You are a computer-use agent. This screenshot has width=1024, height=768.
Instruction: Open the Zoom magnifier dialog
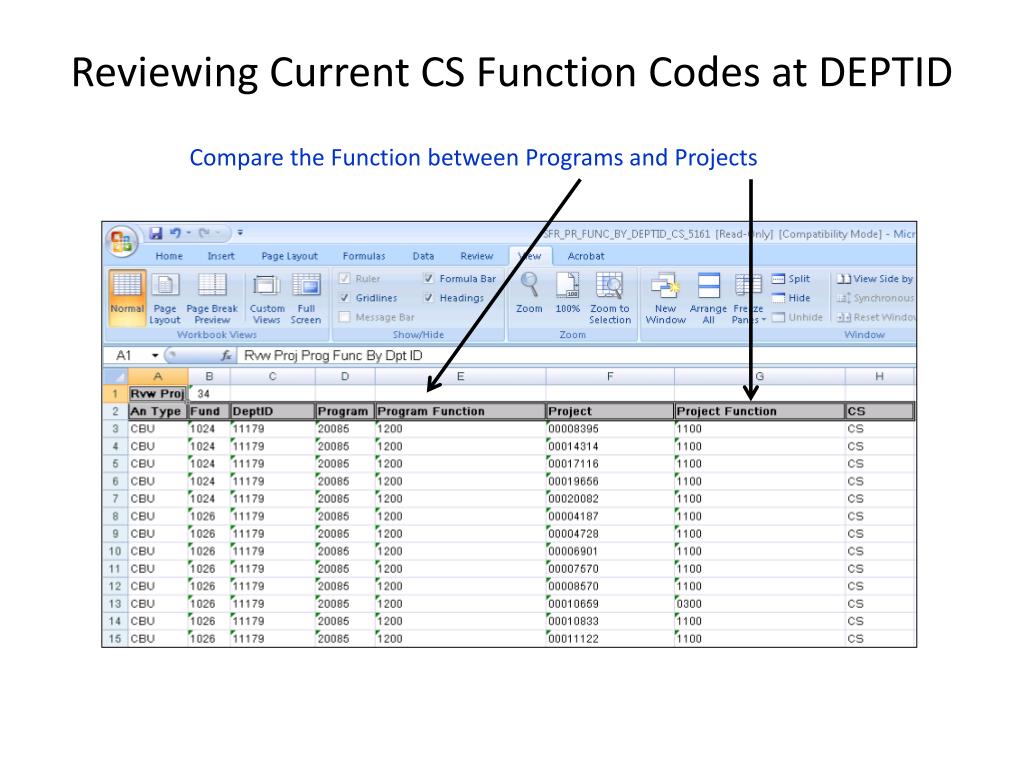pyautogui.click(x=529, y=293)
